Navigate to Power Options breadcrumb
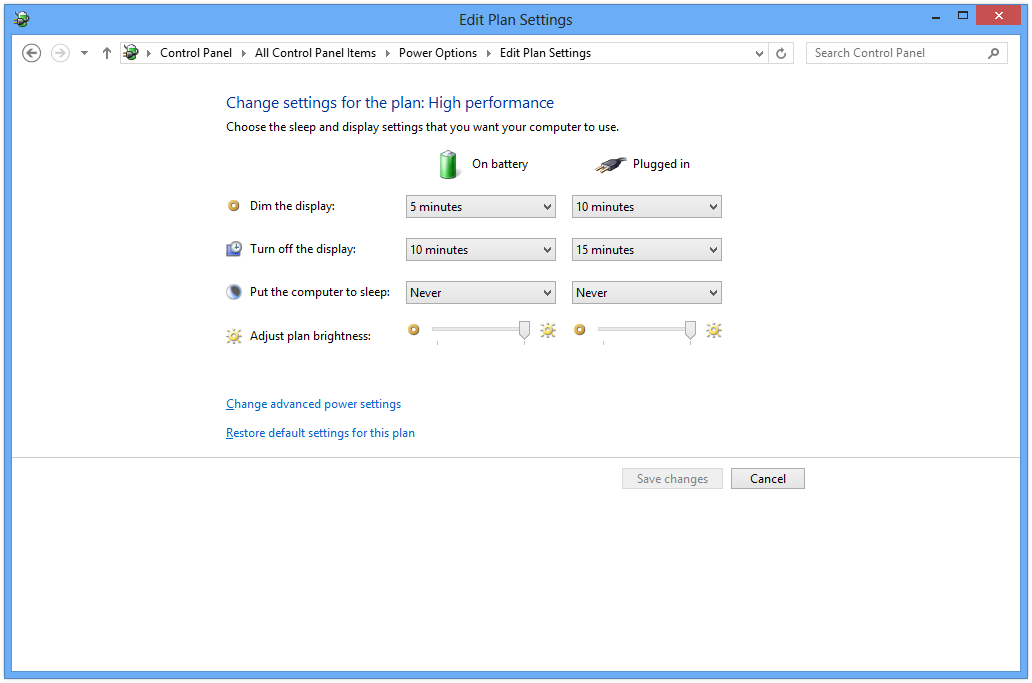The width and height of the screenshot is (1032, 683). tap(438, 53)
